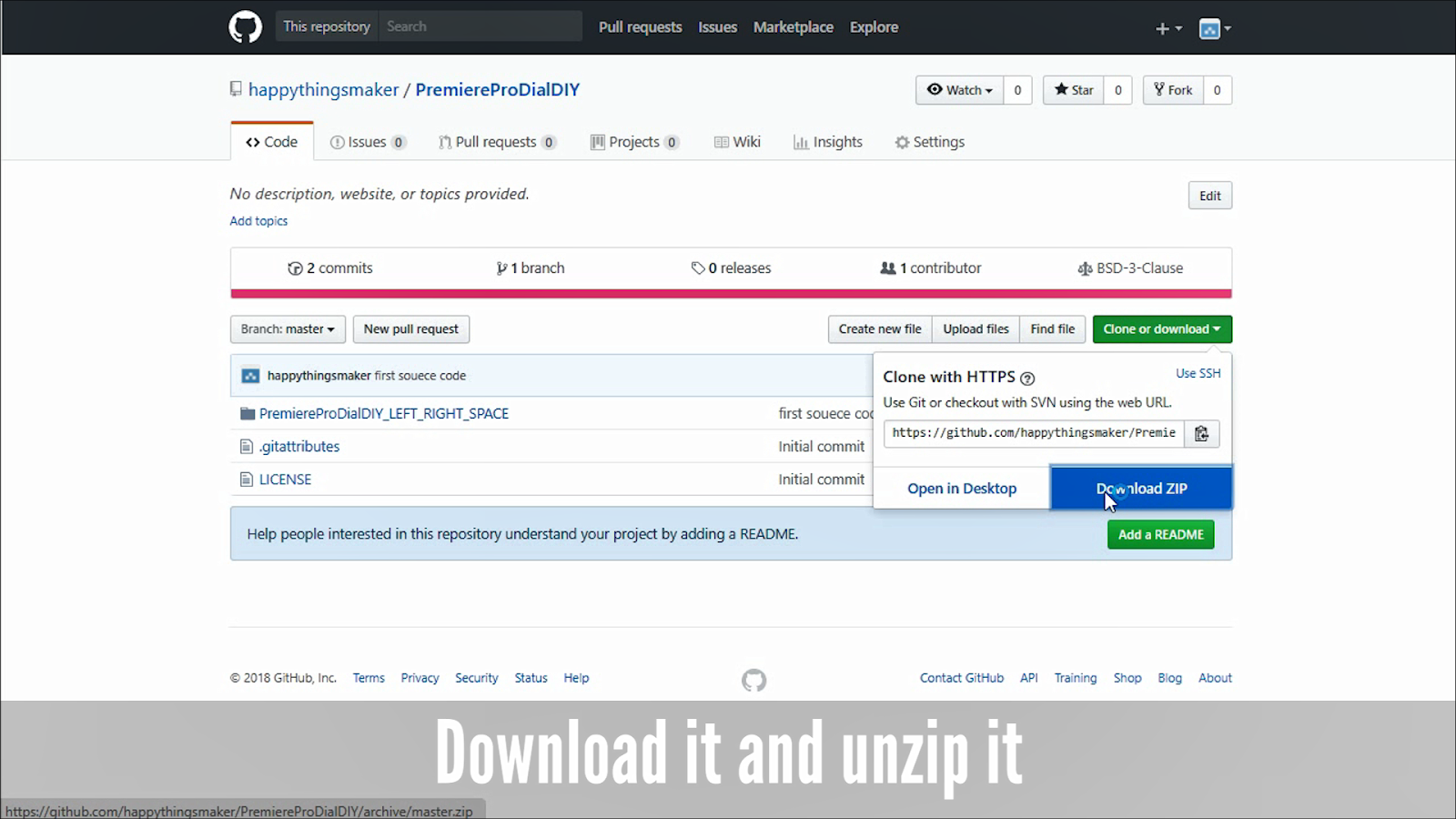Open Contact GitHub link

[962, 678]
